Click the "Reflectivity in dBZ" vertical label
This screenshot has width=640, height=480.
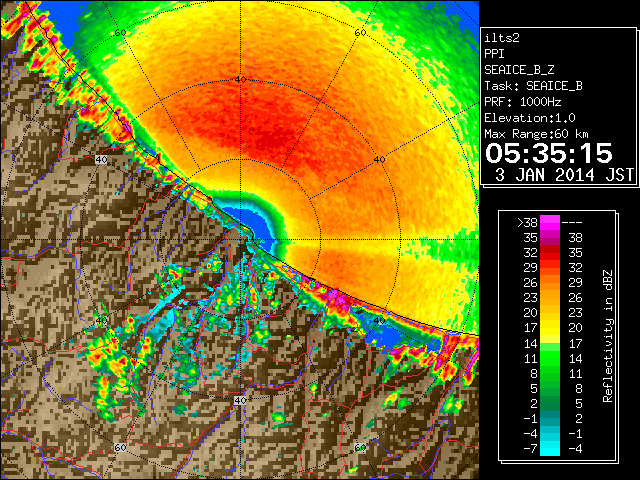click(x=607, y=336)
